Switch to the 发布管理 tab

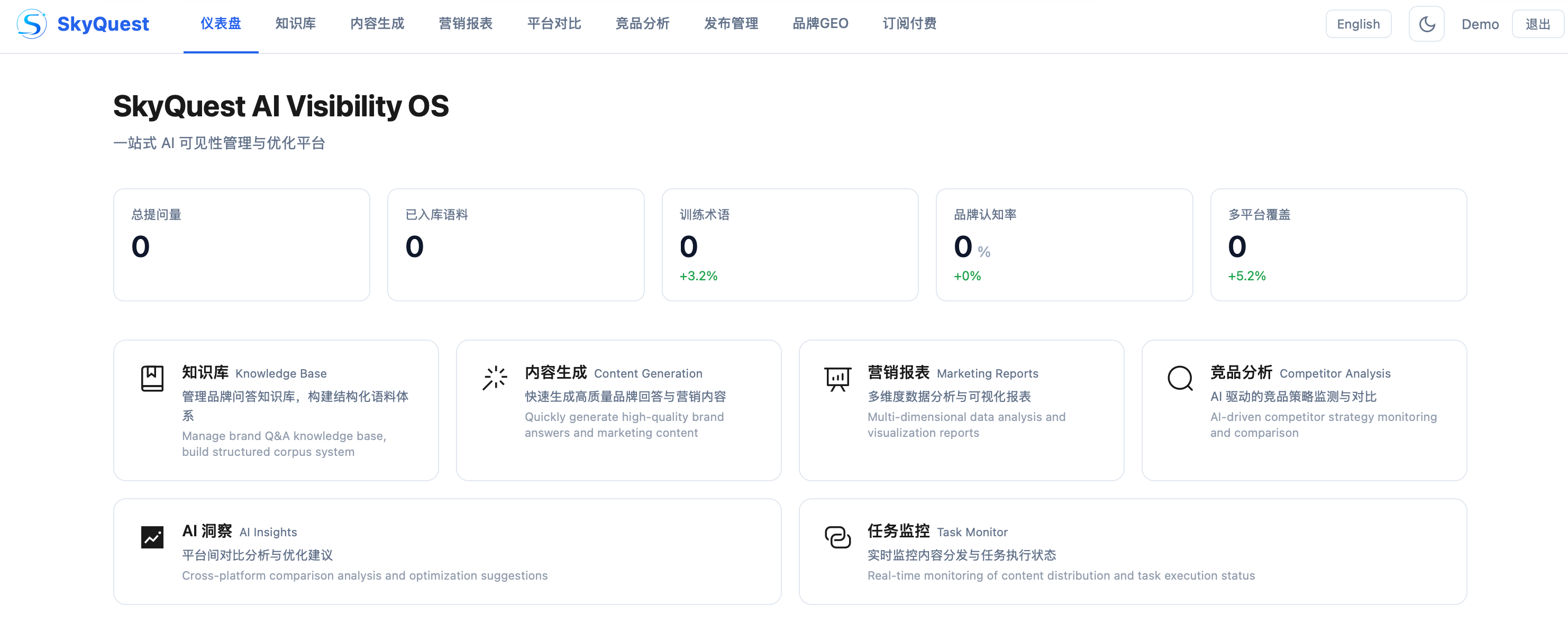pyautogui.click(x=731, y=24)
